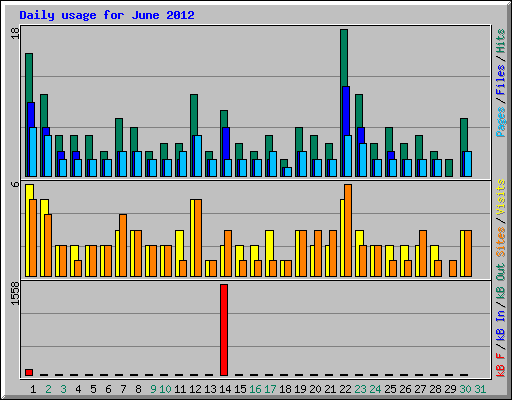Click the tall red kB bar for day 14
512x400 pixels.
tap(224, 330)
